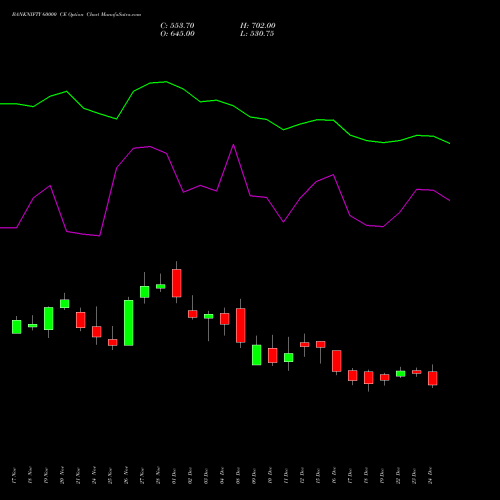This screenshot has width=500, height=500.
Task: Click the 01 Dec date label
Action: tap(174, 476)
